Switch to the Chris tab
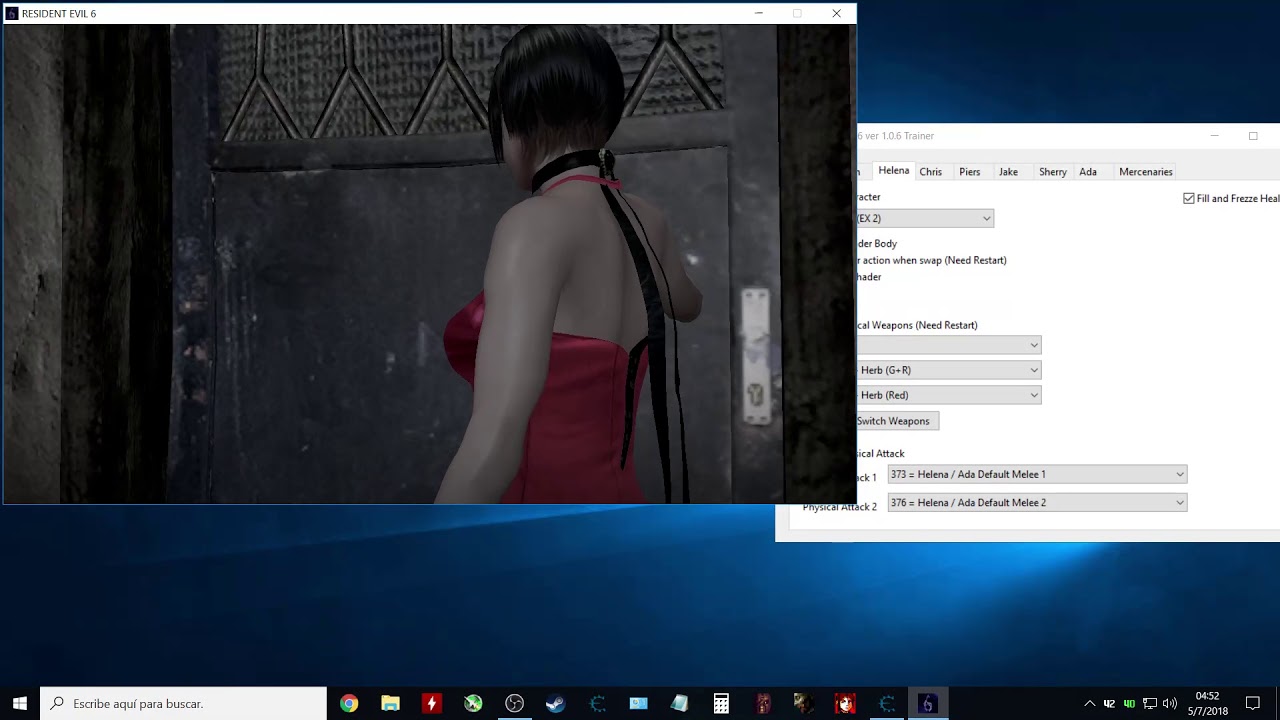 (931, 172)
